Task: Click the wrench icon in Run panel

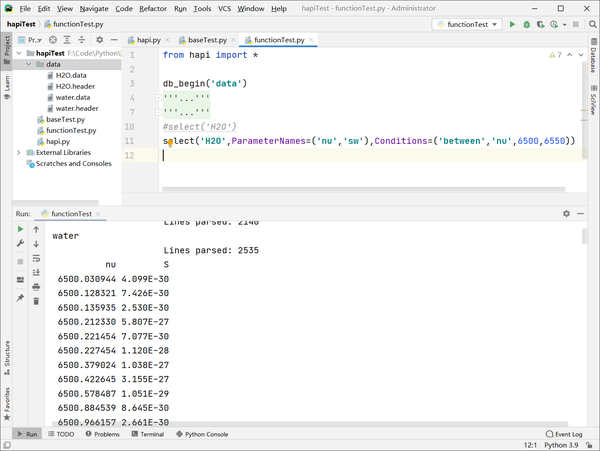Action: (x=20, y=243)
